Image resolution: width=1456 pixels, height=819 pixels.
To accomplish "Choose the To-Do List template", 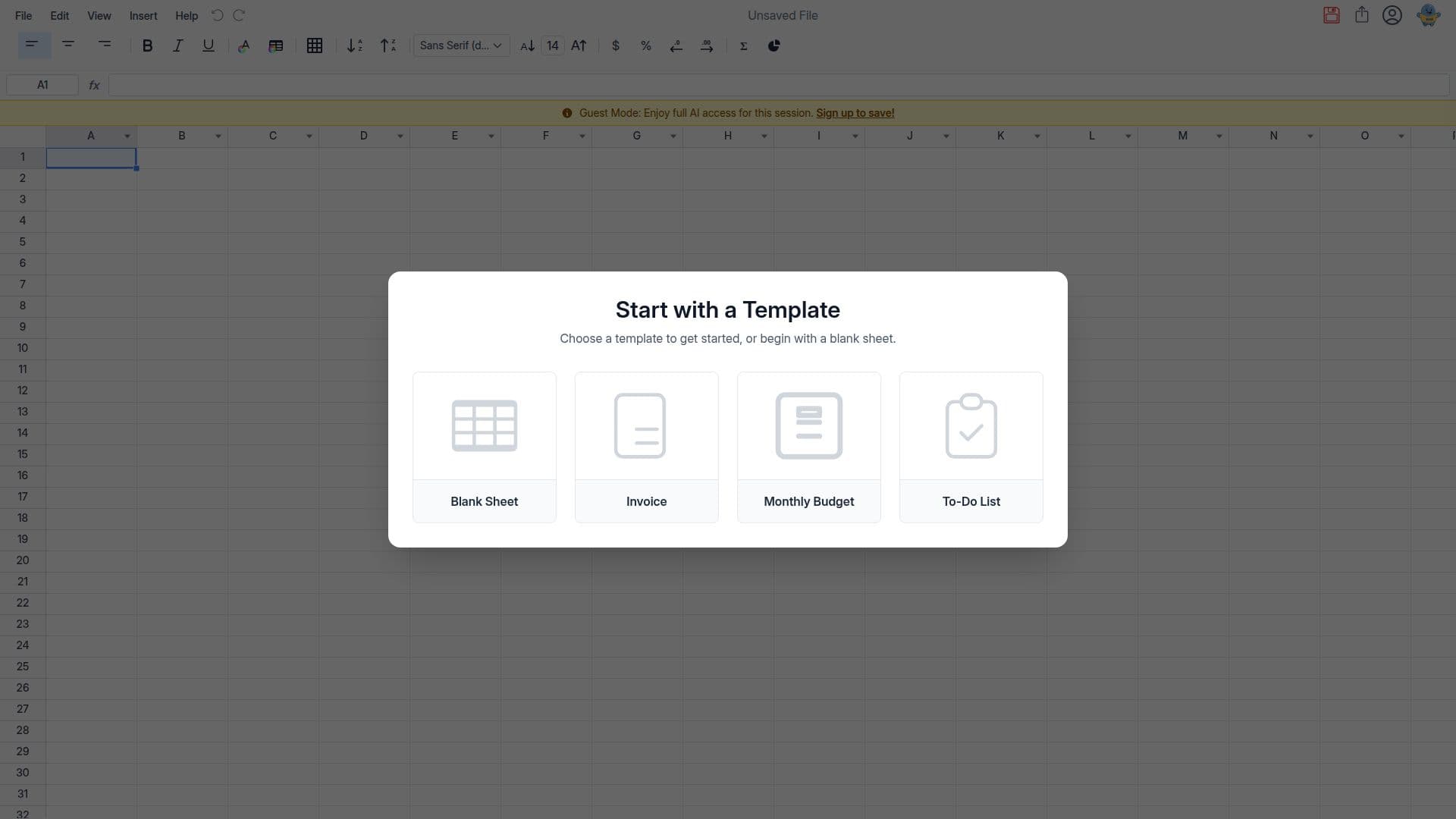I will 971,447.
